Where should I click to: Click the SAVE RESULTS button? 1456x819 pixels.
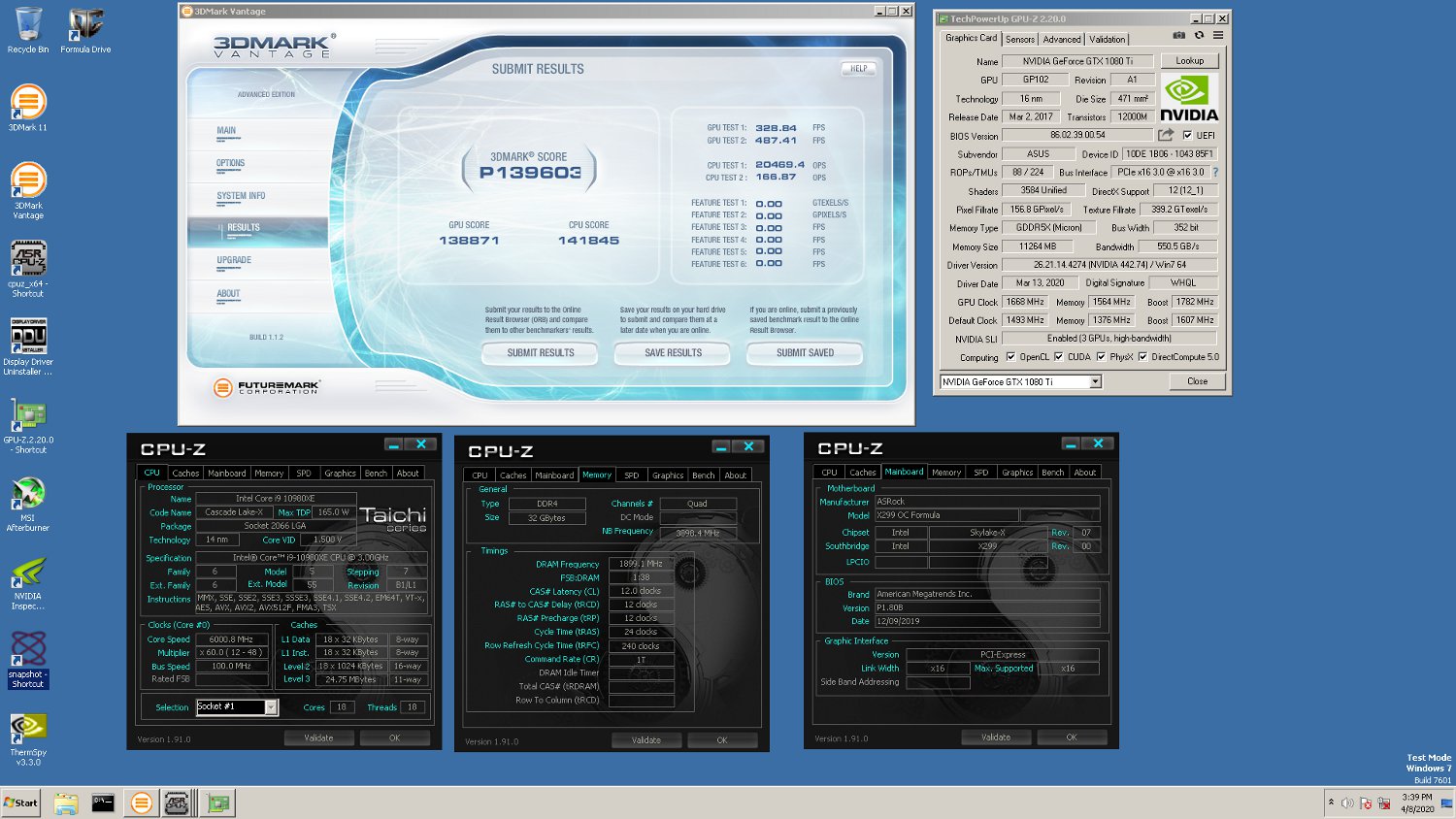[x=673, y=353]
